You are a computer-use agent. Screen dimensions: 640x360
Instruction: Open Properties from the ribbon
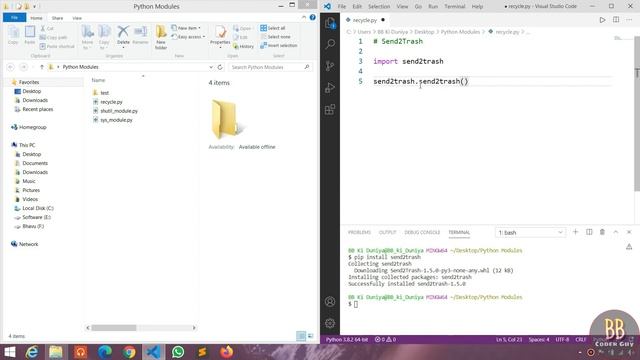(x=220, y=36)
